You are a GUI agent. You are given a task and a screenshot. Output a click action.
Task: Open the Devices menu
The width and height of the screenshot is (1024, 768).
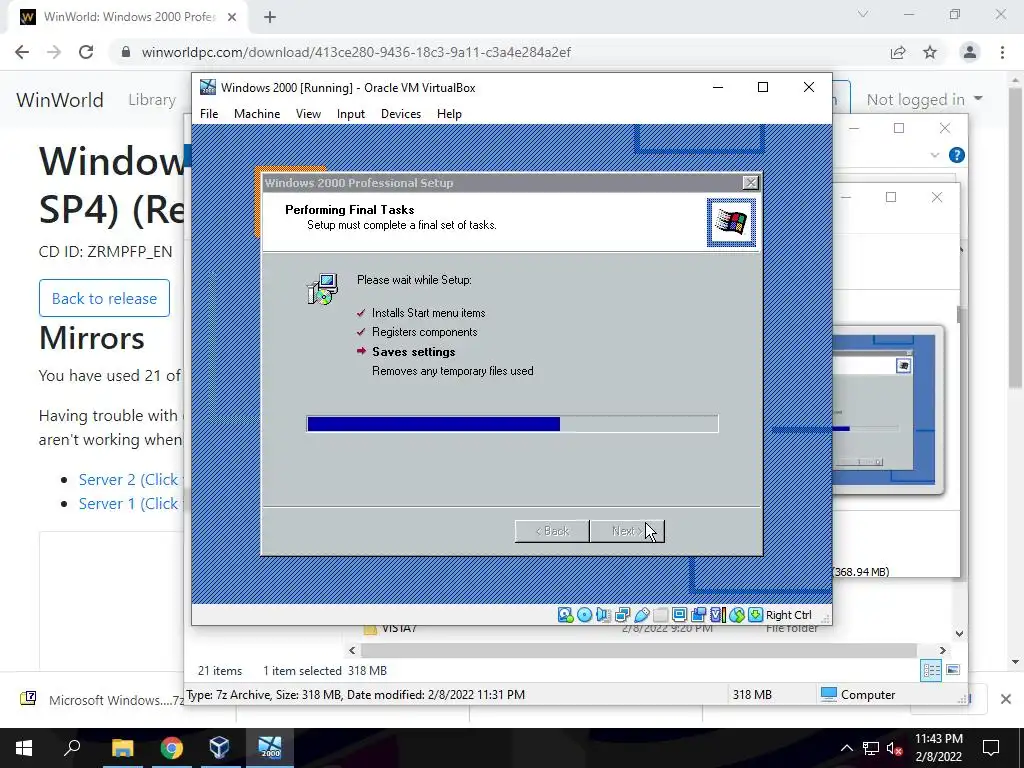click(x=401, y=114)
